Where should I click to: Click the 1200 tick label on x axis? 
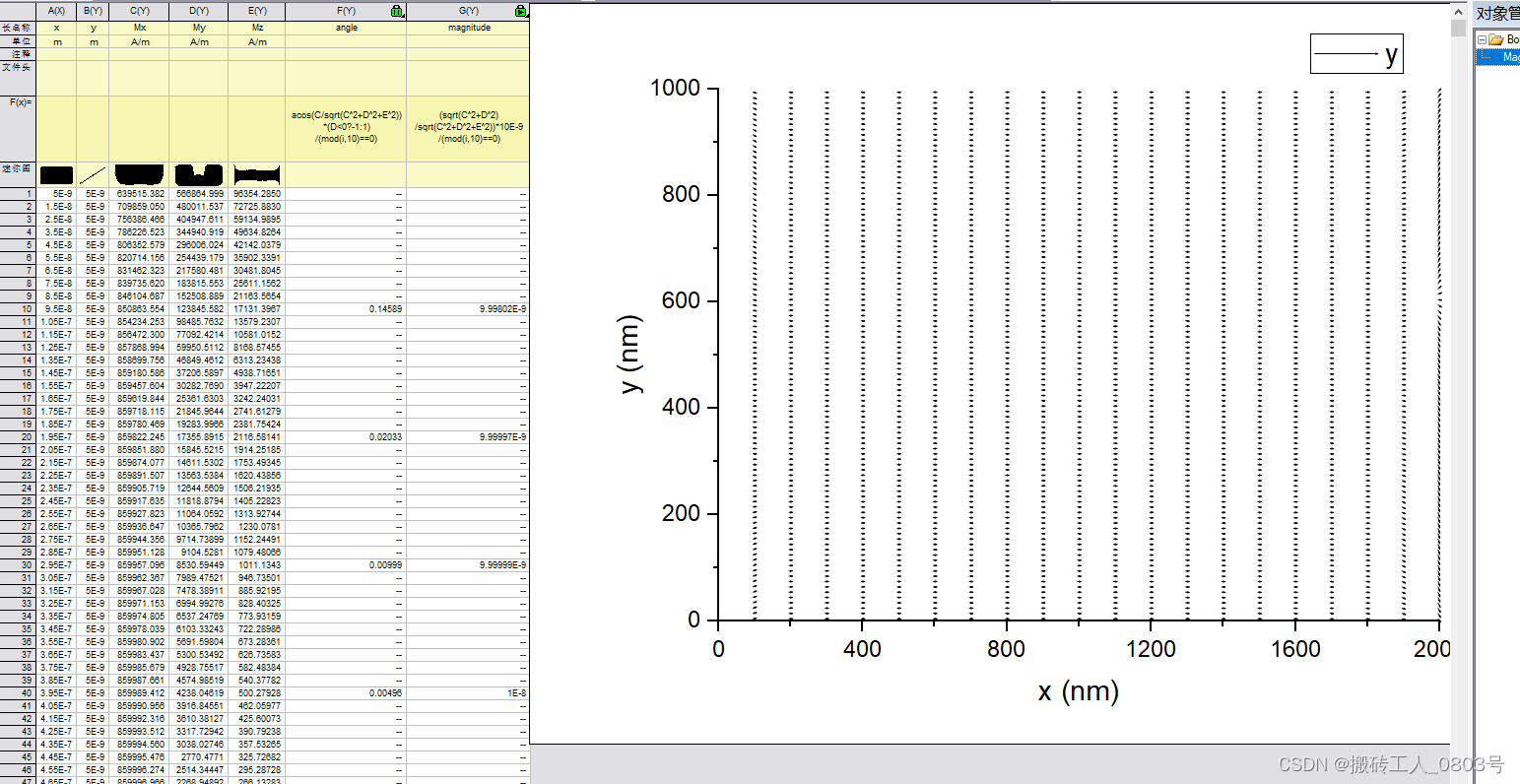1152,648
